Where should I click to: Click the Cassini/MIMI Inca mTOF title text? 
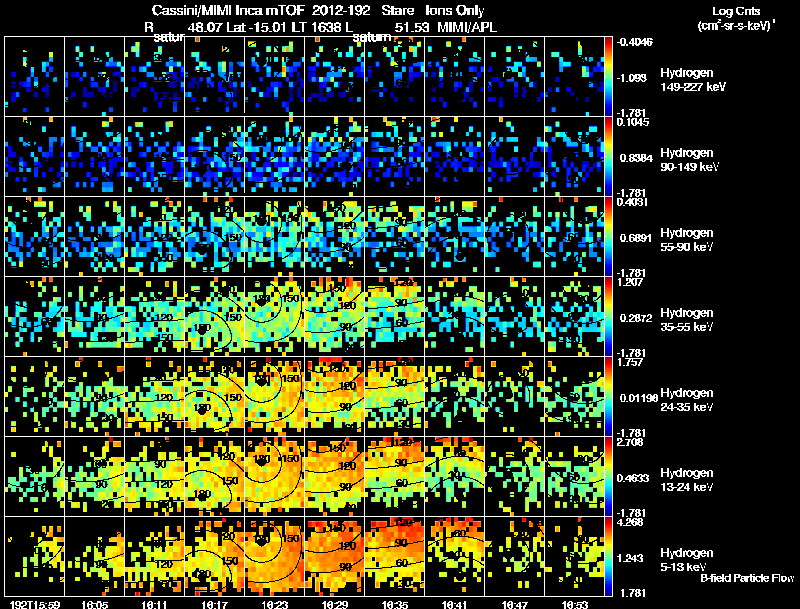[x=228, y=10]
